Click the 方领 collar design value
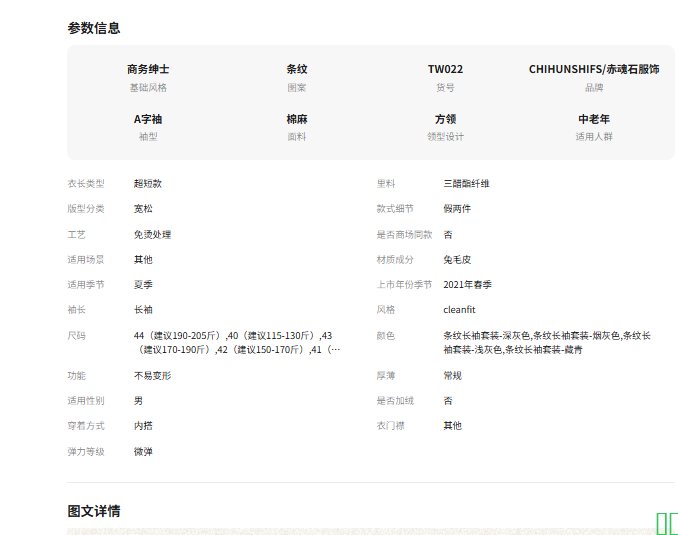Screen dimensions: 678x535 coord(445,118)
